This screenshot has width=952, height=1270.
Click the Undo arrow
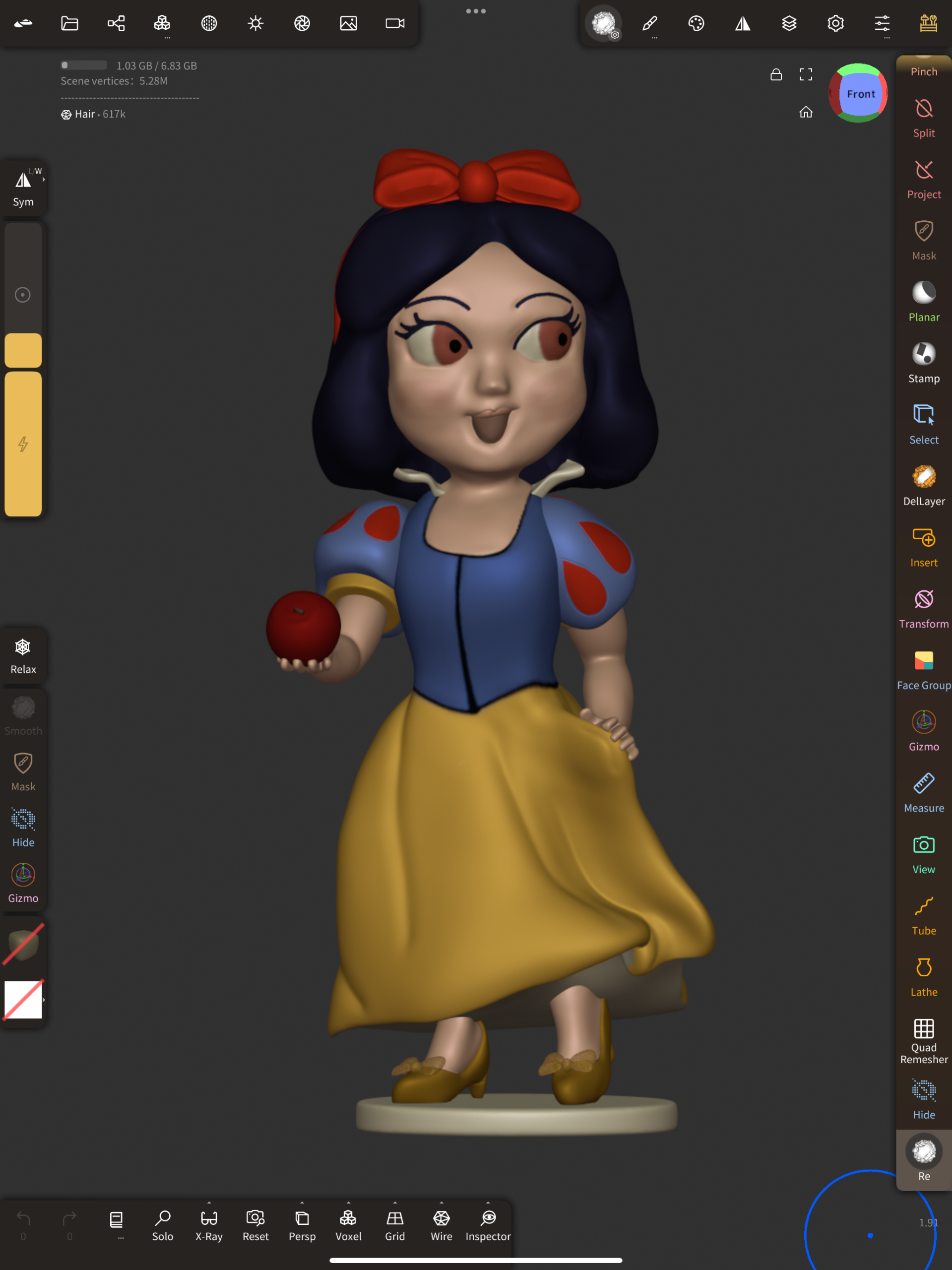(23, 1225)
